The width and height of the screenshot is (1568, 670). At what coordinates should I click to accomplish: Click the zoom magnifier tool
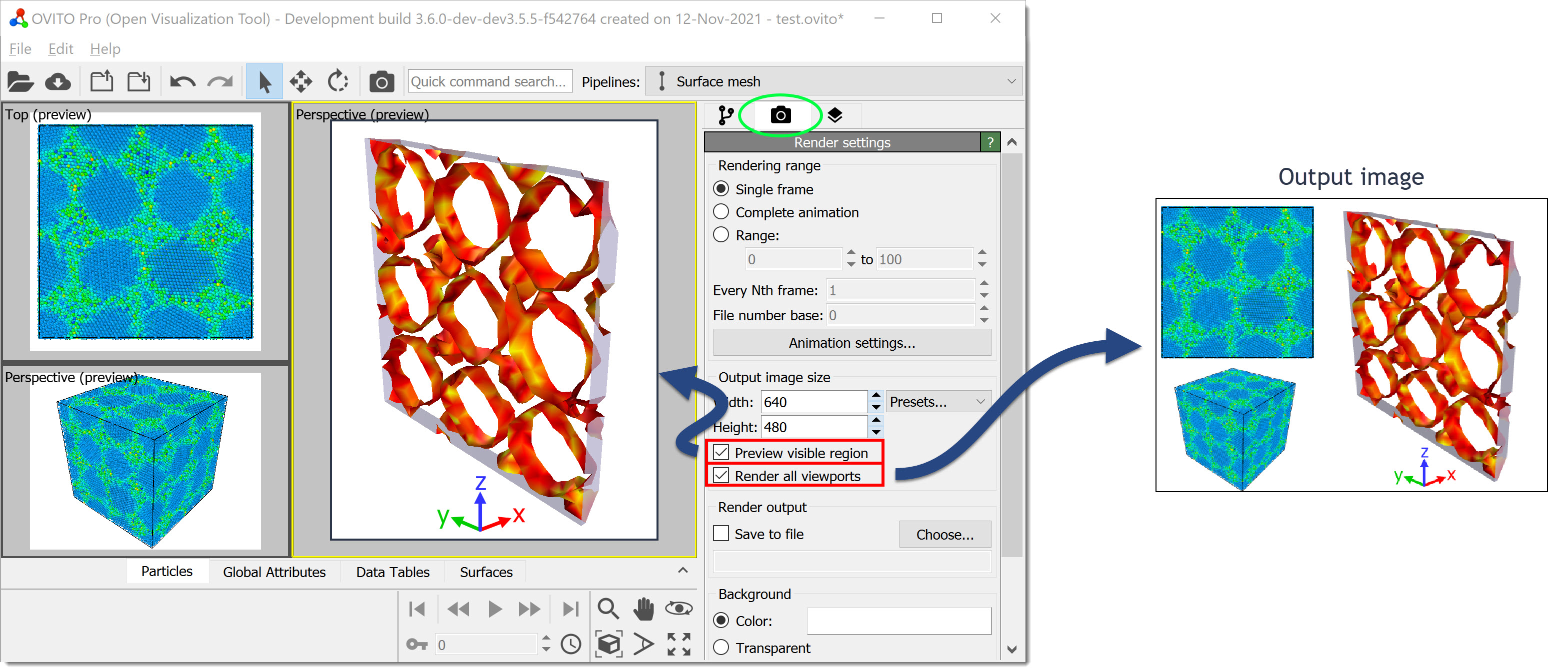[x=607, y=609]
